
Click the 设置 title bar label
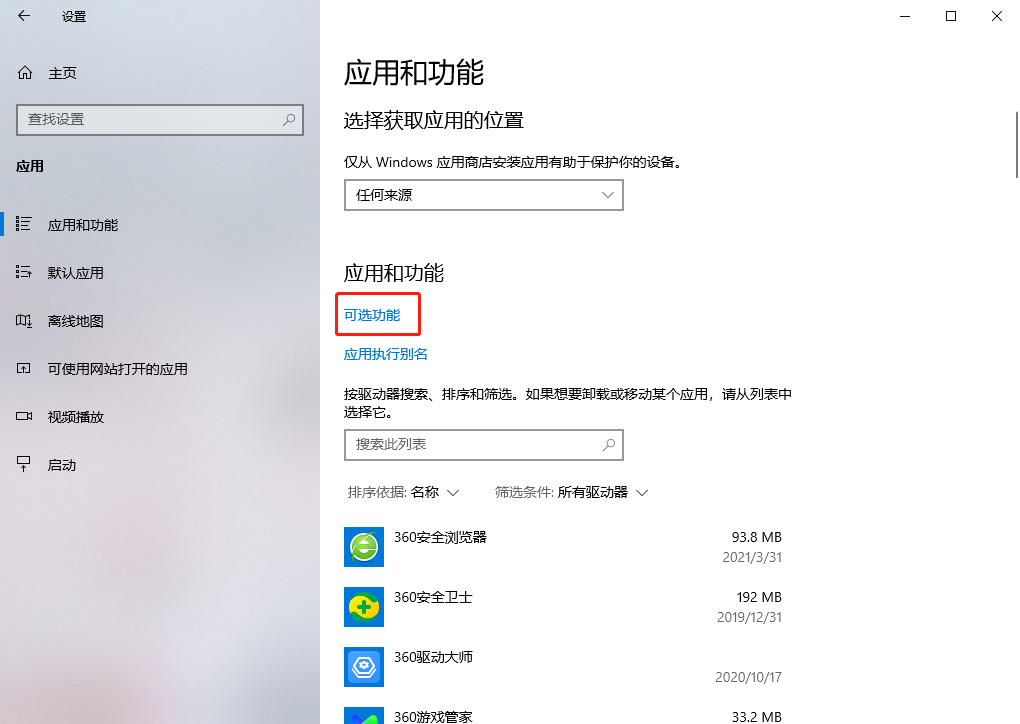[x=73, y=16]
